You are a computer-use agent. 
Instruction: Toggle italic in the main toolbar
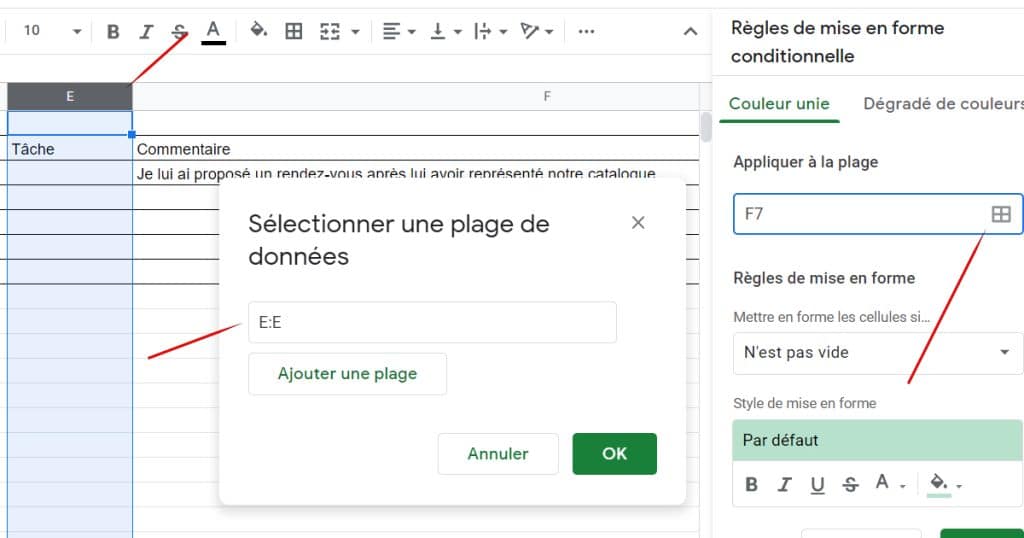[146, 31]
